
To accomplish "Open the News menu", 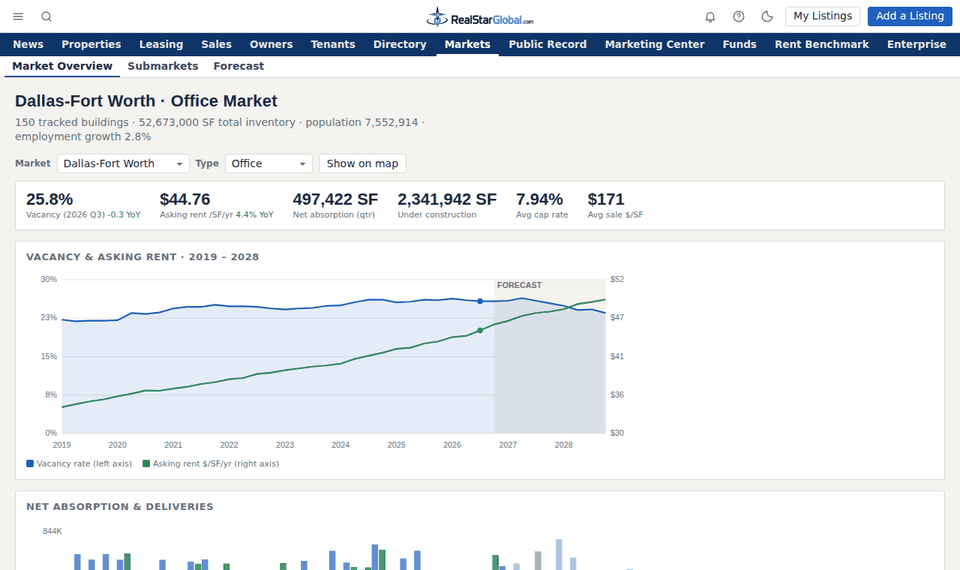I will coord(28,44).
